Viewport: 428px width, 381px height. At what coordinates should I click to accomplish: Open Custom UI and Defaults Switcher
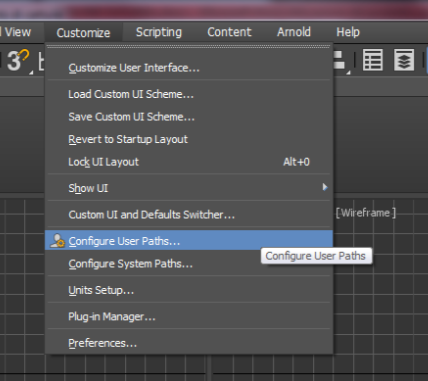(189, 214)
